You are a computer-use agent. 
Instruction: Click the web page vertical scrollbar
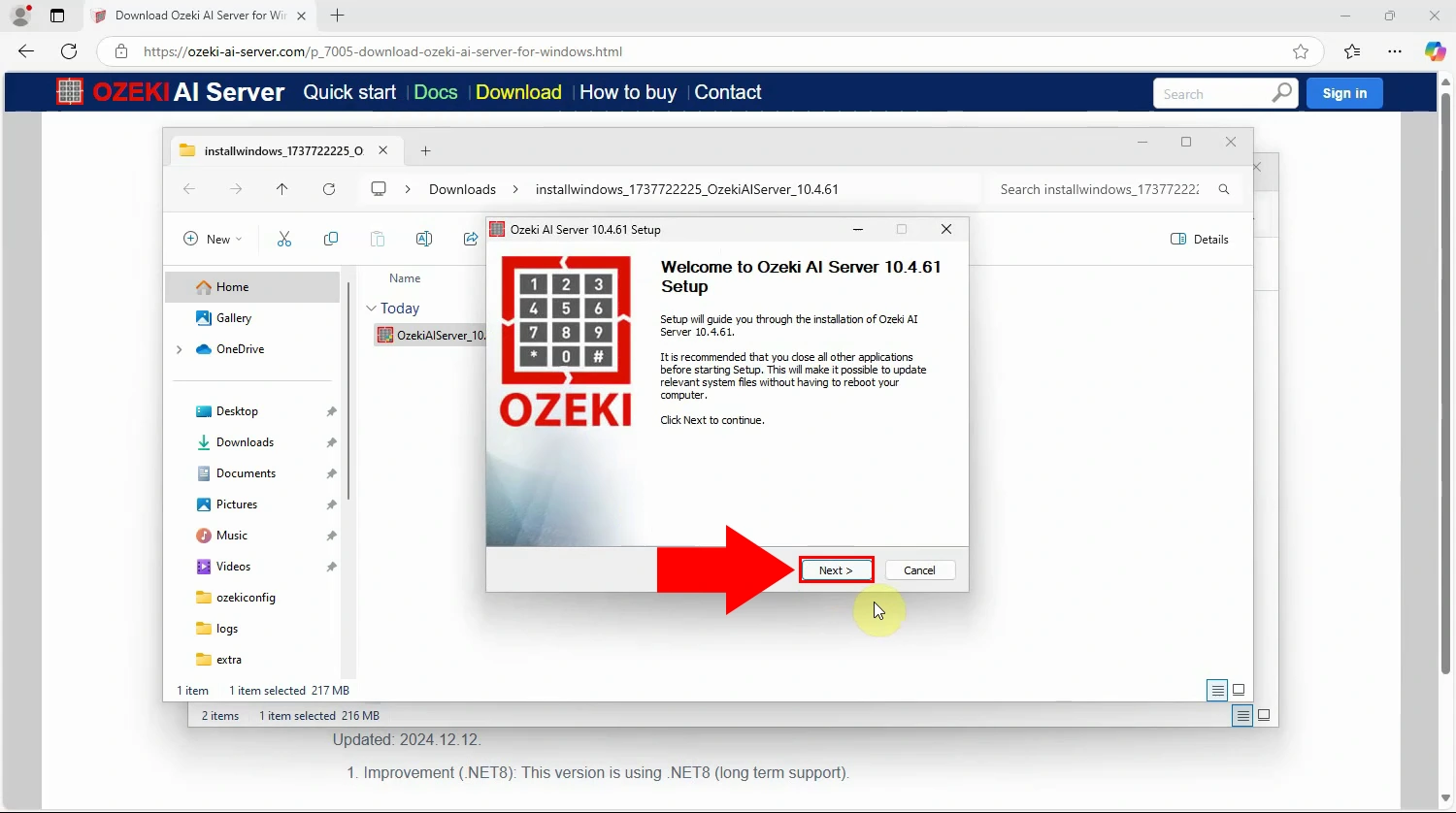[1446, 383]
